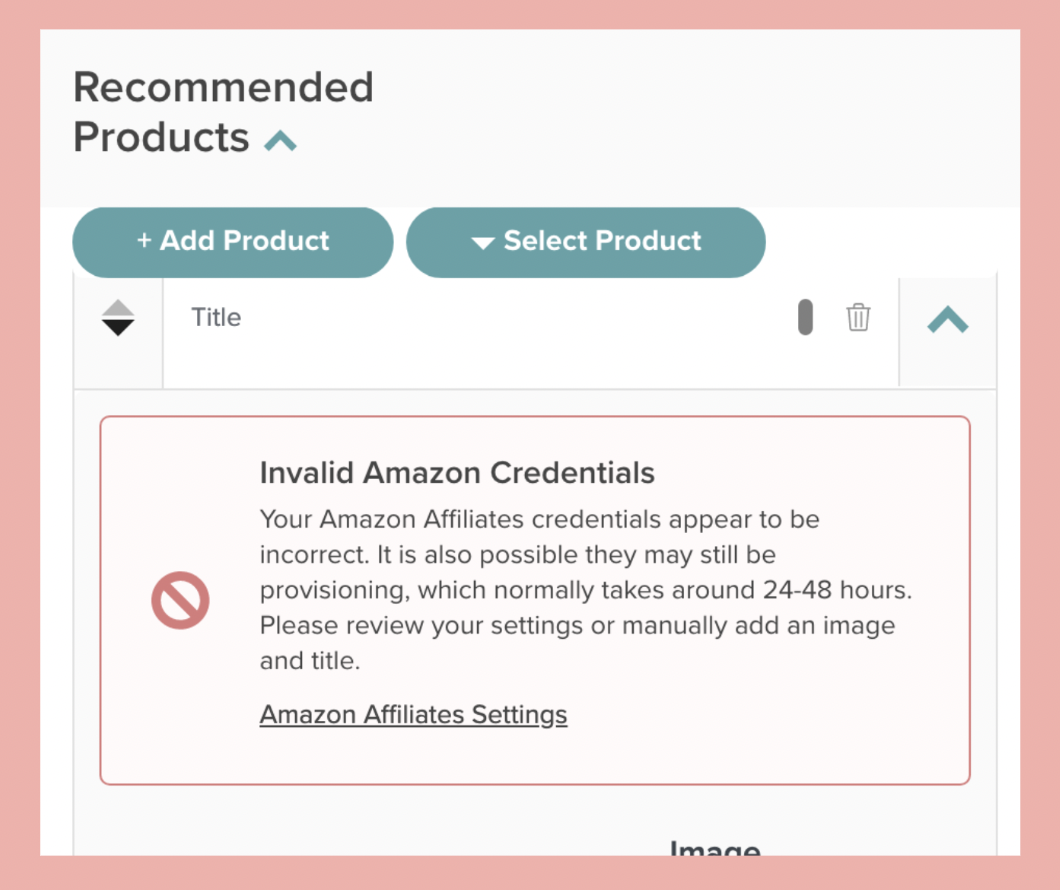Select the upward reorder arrow beside Title
Viewport: 1060px width, 890px height.
pyautogui.click(x=117, y=307)
